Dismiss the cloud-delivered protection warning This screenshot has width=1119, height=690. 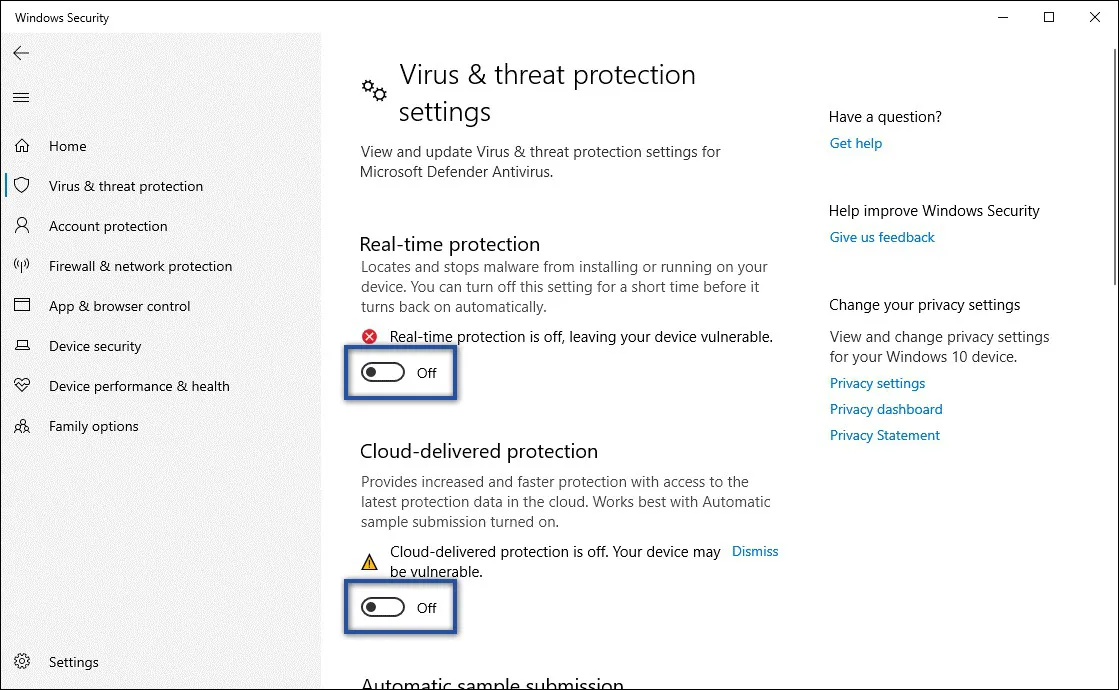755,551
